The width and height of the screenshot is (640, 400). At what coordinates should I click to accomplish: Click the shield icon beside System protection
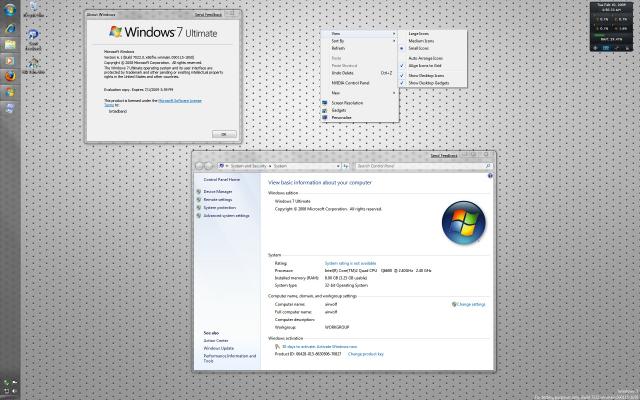click(x=199, y=207)
